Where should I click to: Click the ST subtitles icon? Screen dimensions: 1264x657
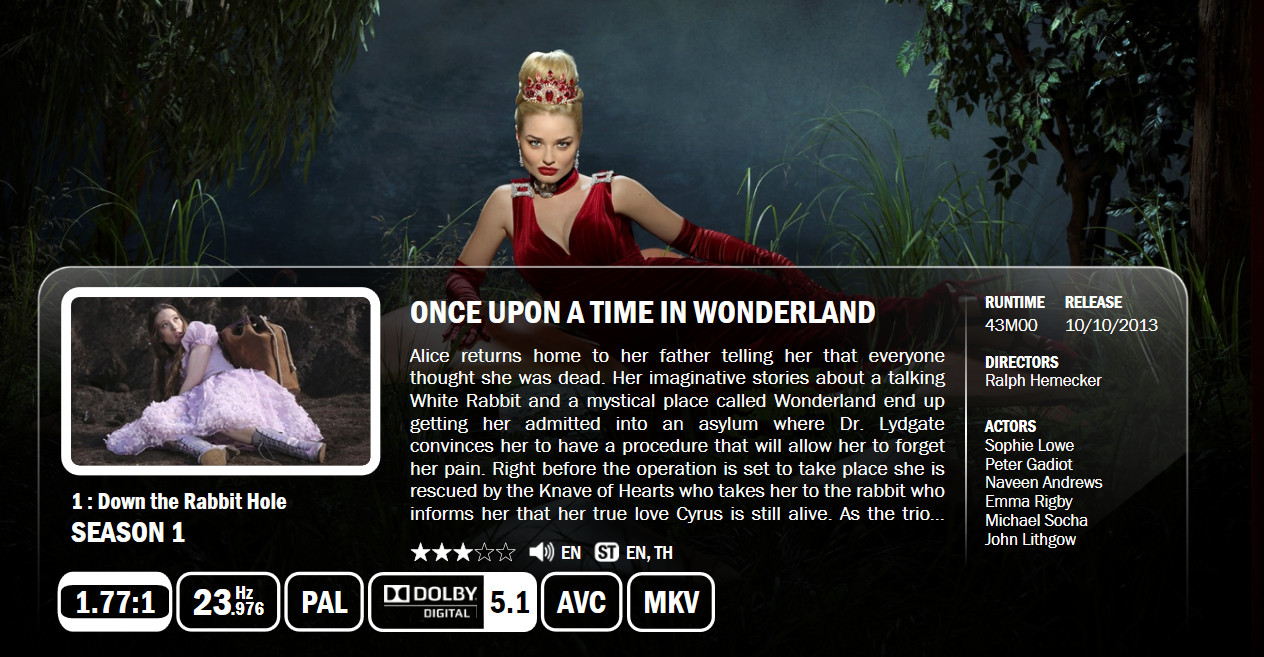point(606,552)
